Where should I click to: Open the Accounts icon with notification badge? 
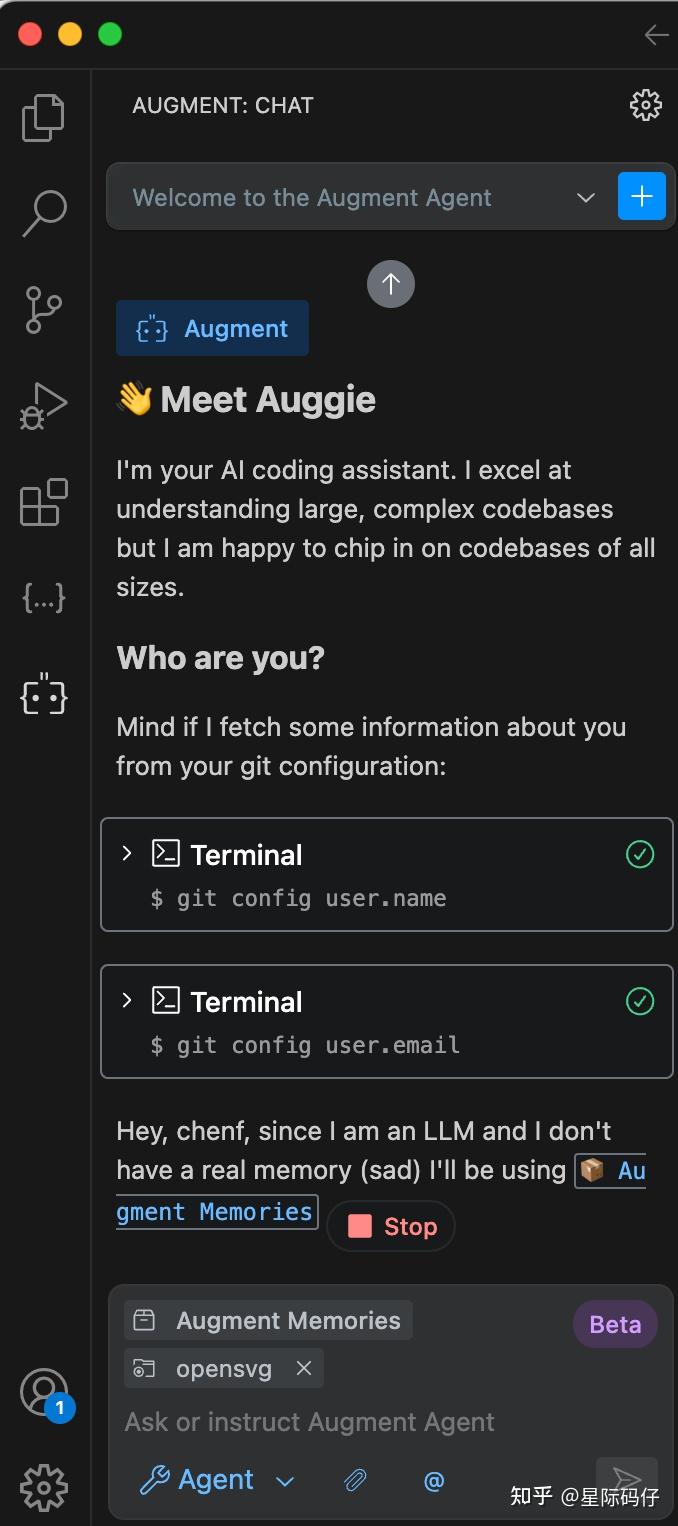[43, 1390]
